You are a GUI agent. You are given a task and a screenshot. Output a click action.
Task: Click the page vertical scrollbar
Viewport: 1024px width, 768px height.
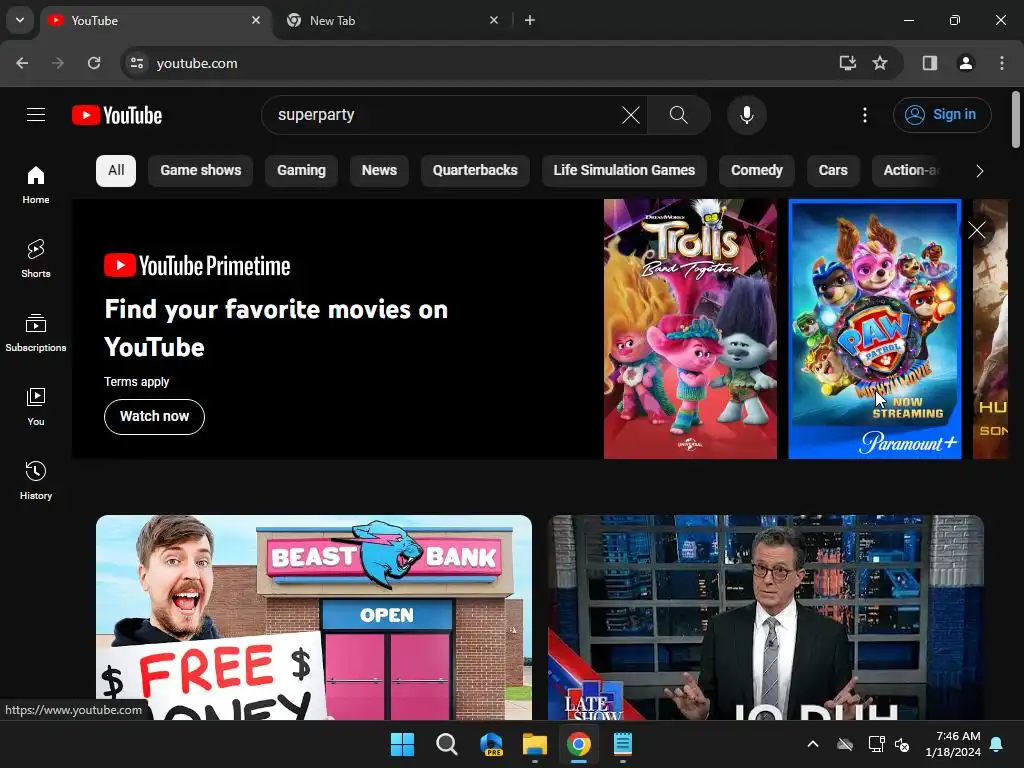(x=1016, y=120)
